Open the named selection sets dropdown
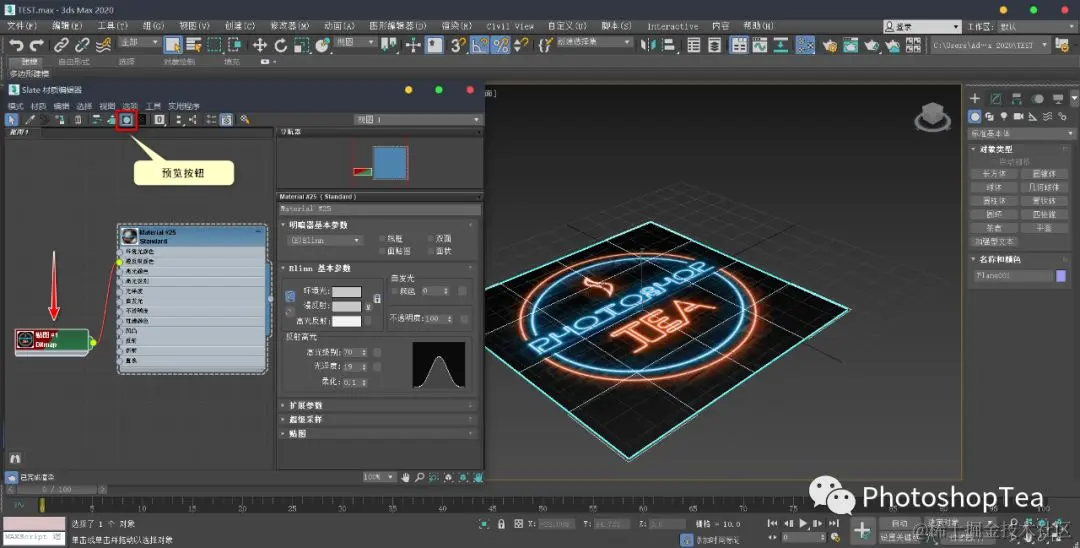 pyautogui.click(x=594, y=43)
